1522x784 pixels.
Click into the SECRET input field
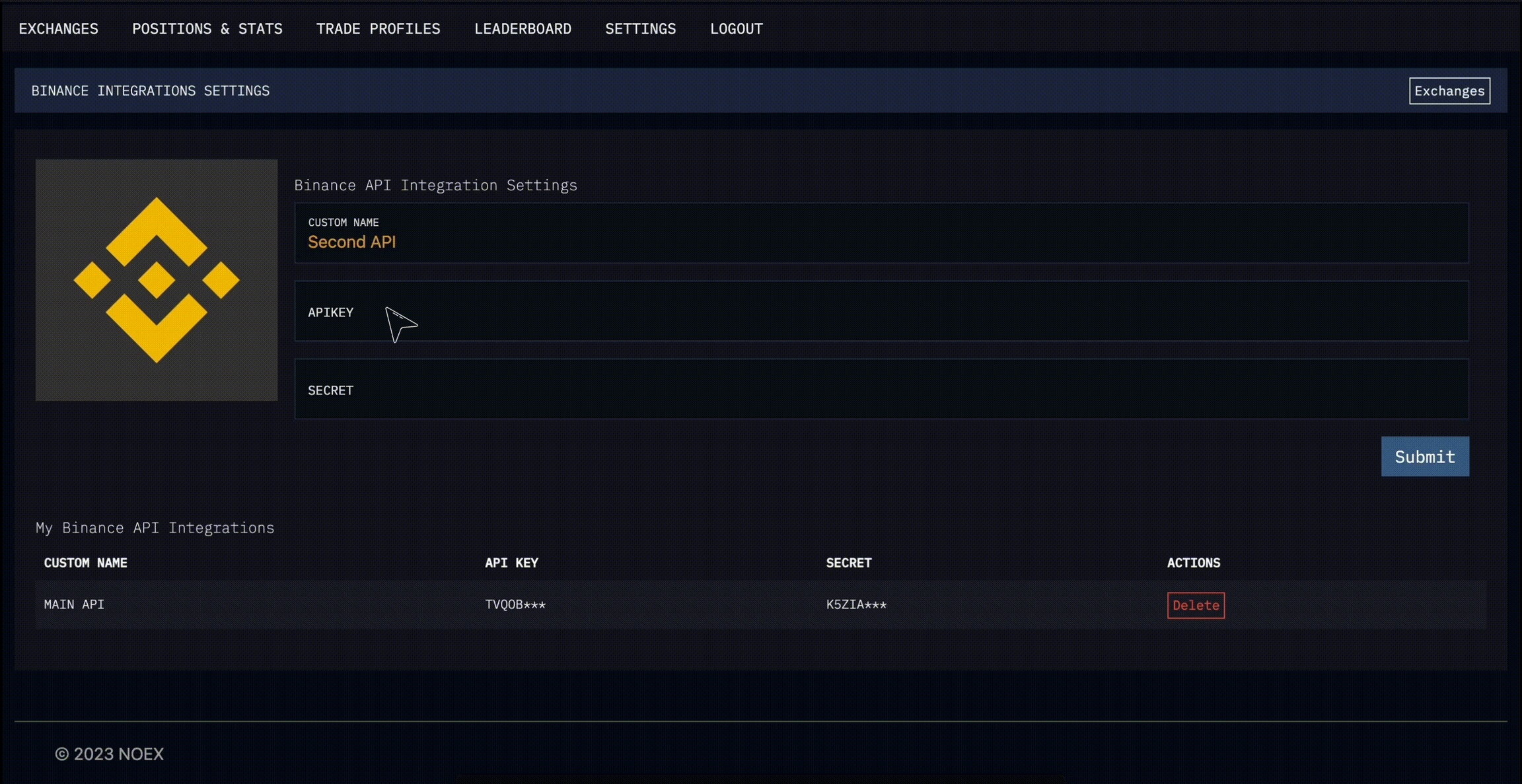pos(881,390)
